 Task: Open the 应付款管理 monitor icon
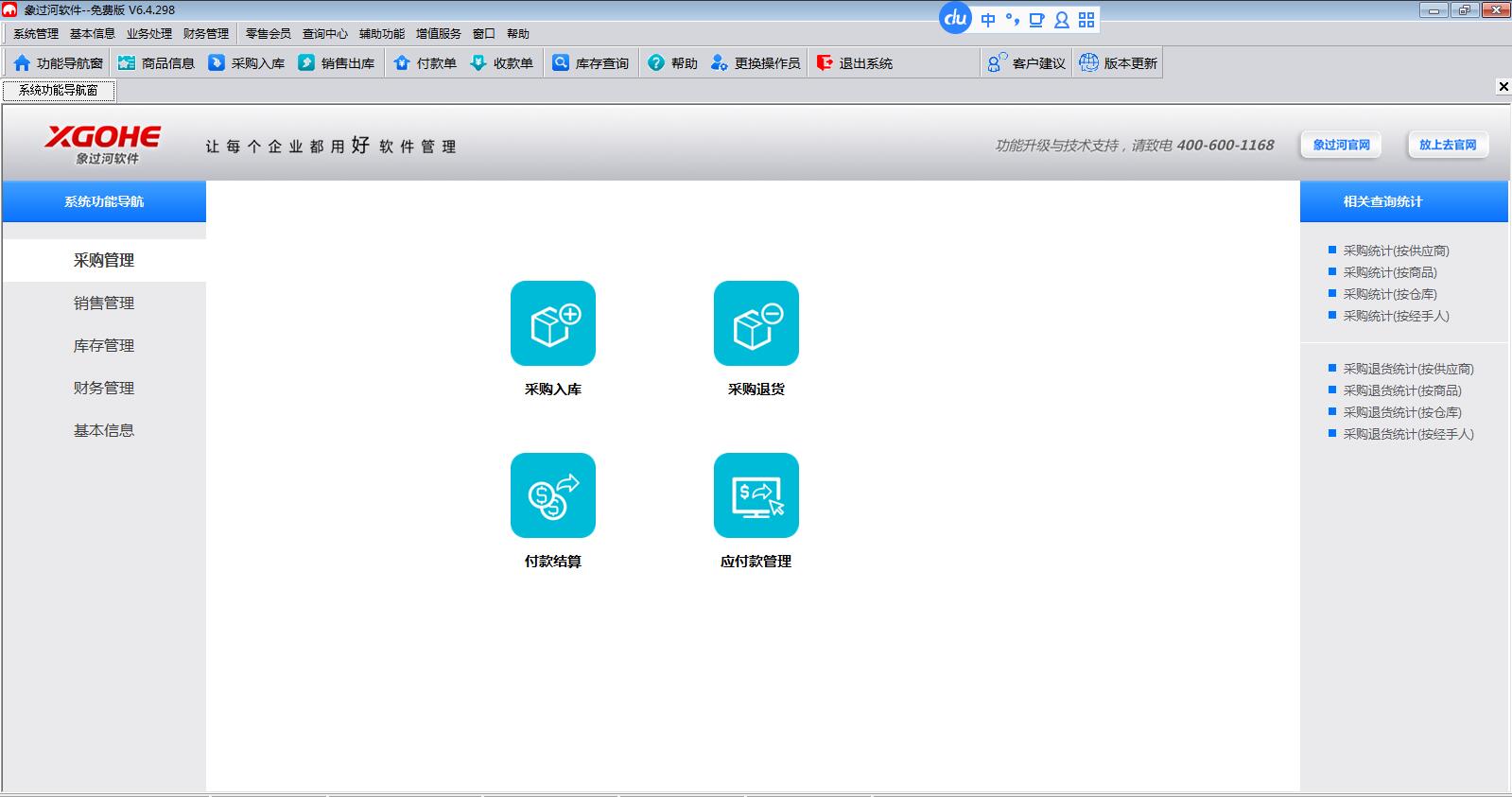click(x=756, y=495)
